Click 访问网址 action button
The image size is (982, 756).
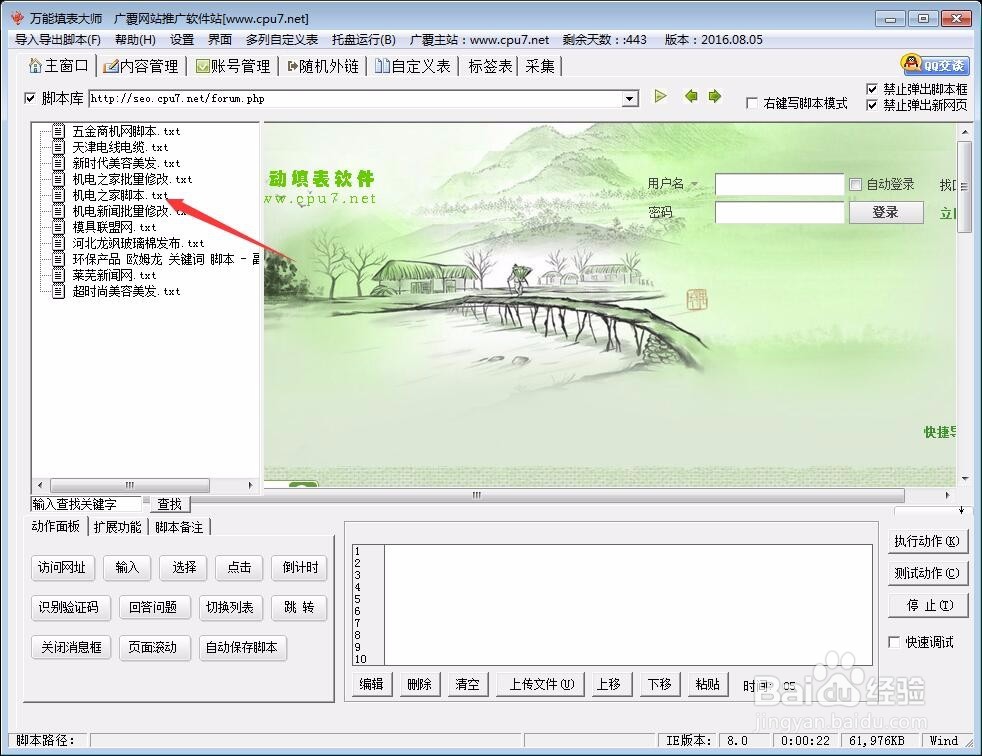tap(62, 567)
